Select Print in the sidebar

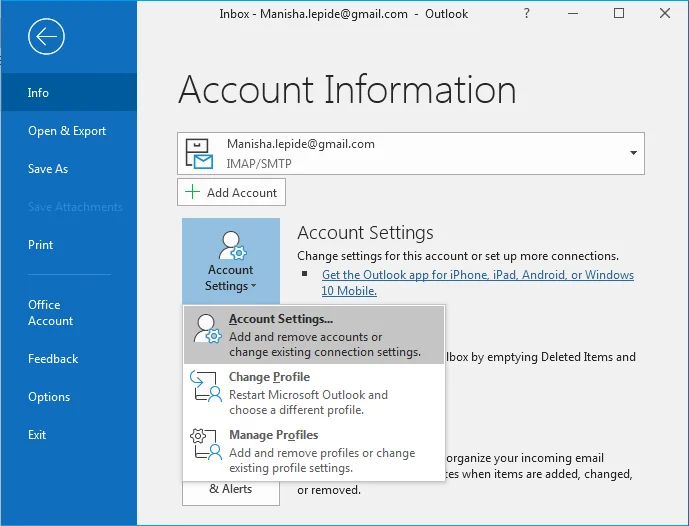[x=69, y=245]
